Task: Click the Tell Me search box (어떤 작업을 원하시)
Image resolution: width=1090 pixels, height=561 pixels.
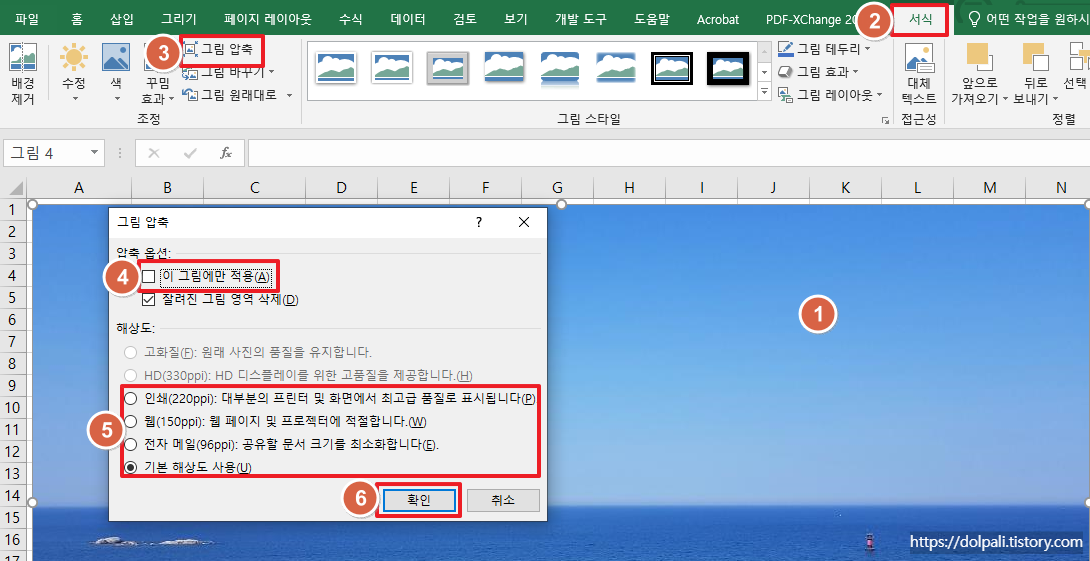Action: click(1029, 19)
